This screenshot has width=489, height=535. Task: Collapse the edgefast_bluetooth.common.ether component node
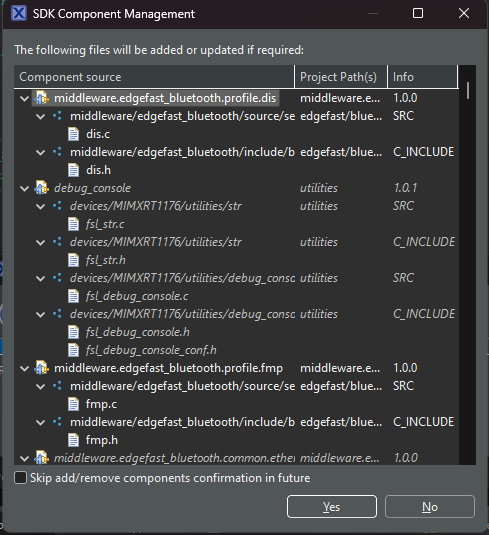coord(24,458)
